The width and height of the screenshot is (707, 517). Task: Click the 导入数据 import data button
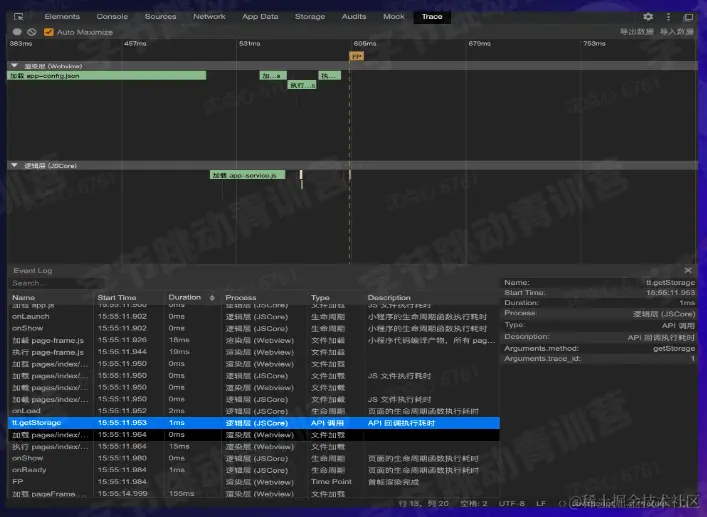coord(676,32)
